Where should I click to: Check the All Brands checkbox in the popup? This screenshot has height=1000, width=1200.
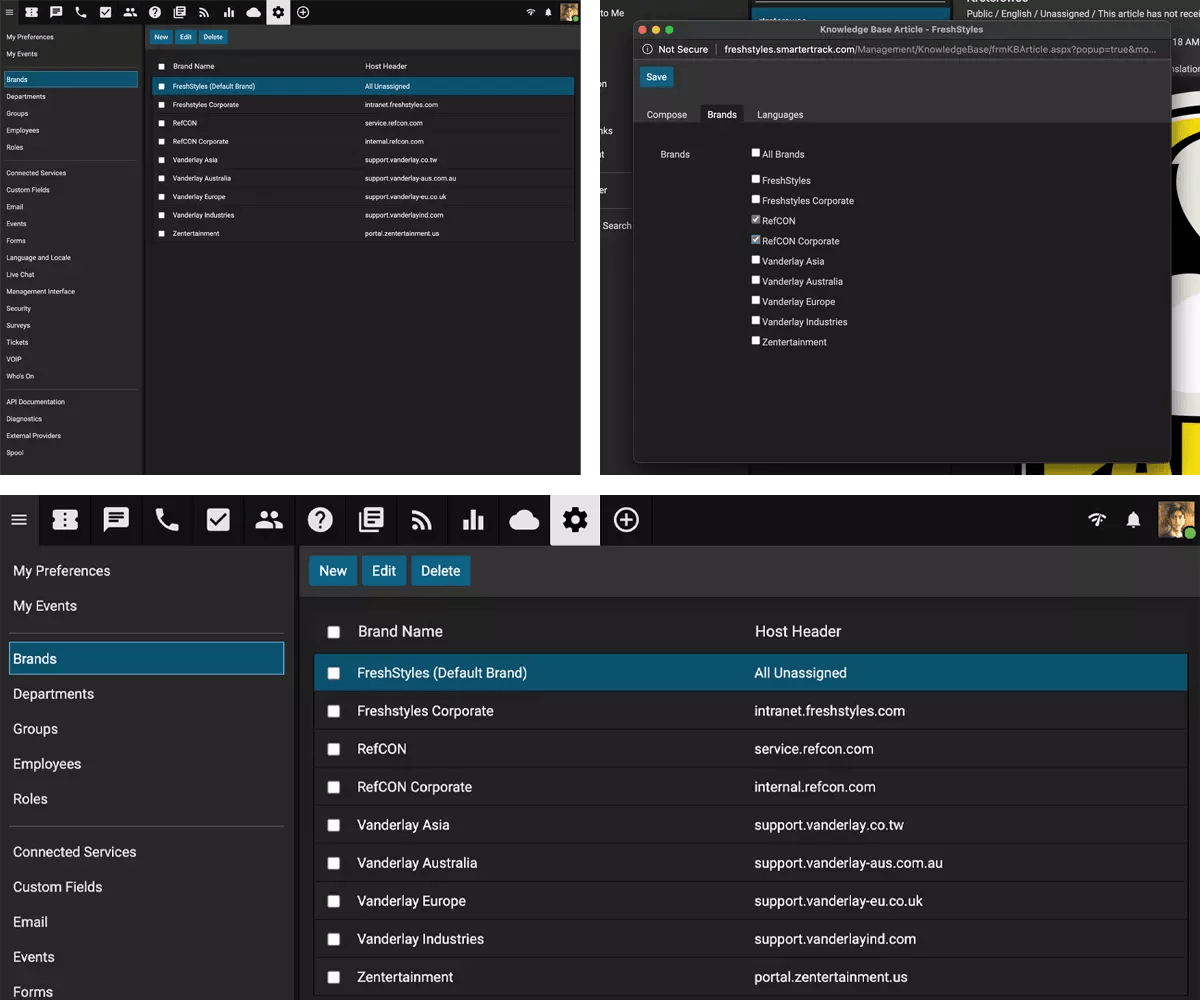tap(756, 153)
